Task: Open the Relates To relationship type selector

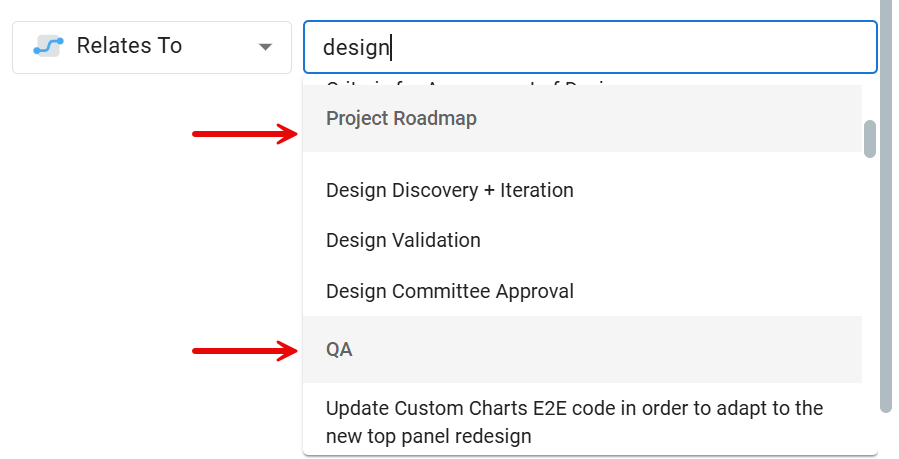Action: click(x=152, y=47)
